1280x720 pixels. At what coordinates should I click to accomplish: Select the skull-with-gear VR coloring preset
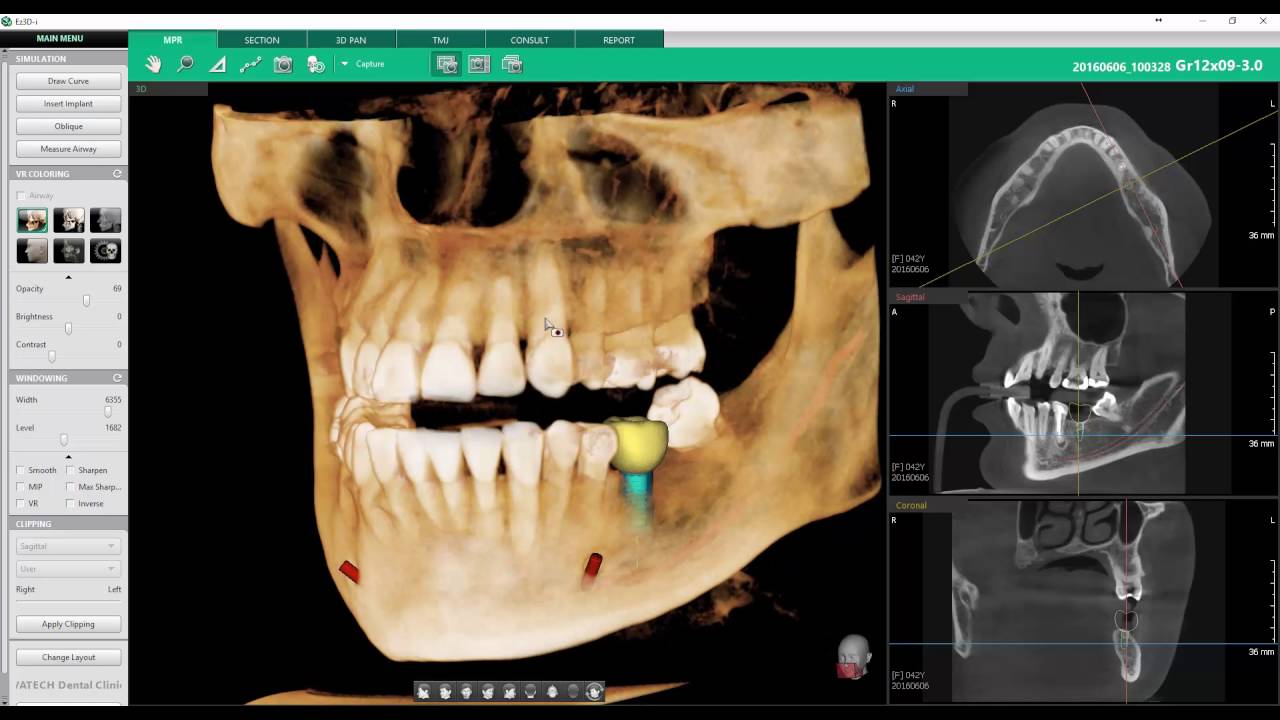coord(105,250)
